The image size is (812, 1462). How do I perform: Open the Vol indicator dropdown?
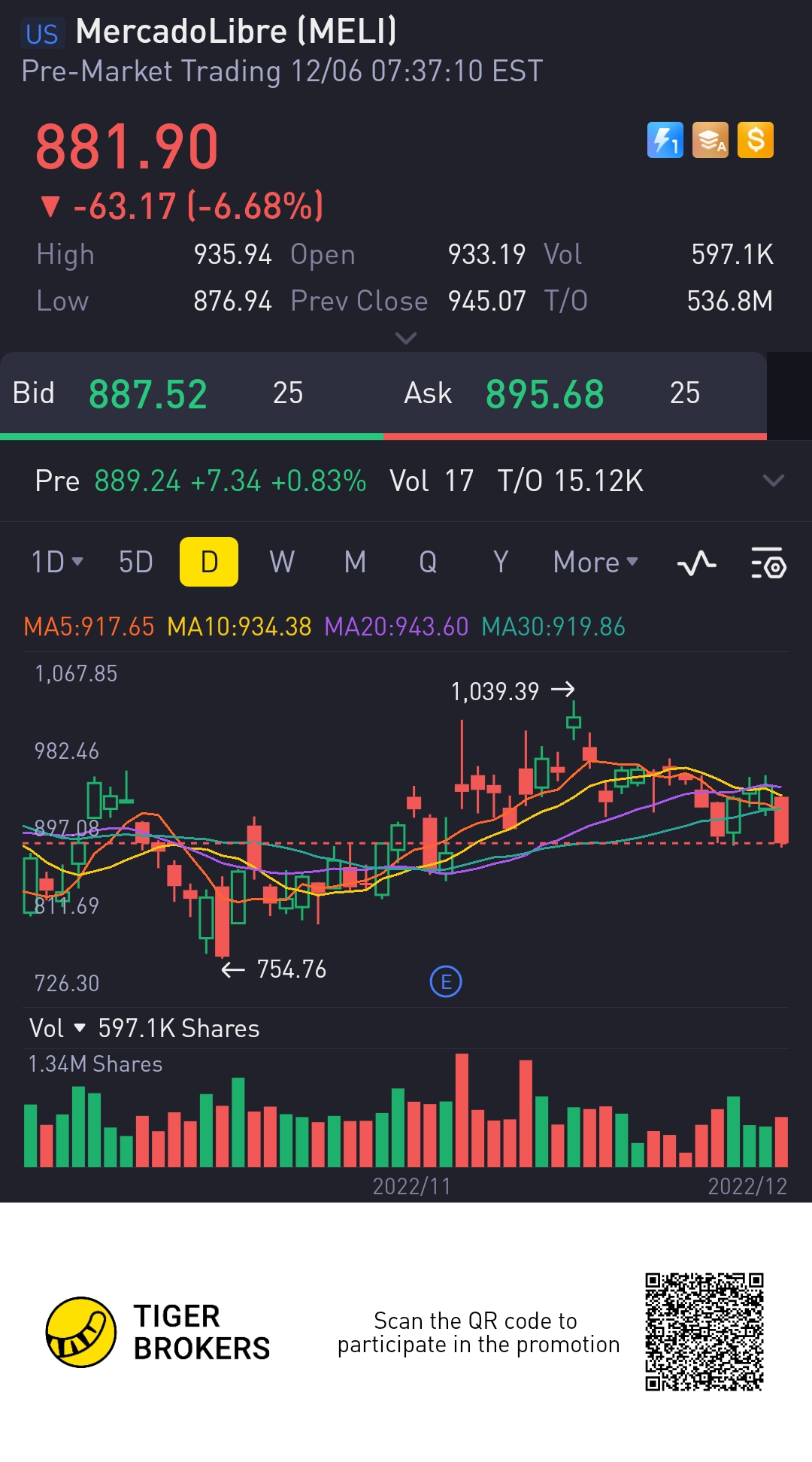click(57, 1028)
